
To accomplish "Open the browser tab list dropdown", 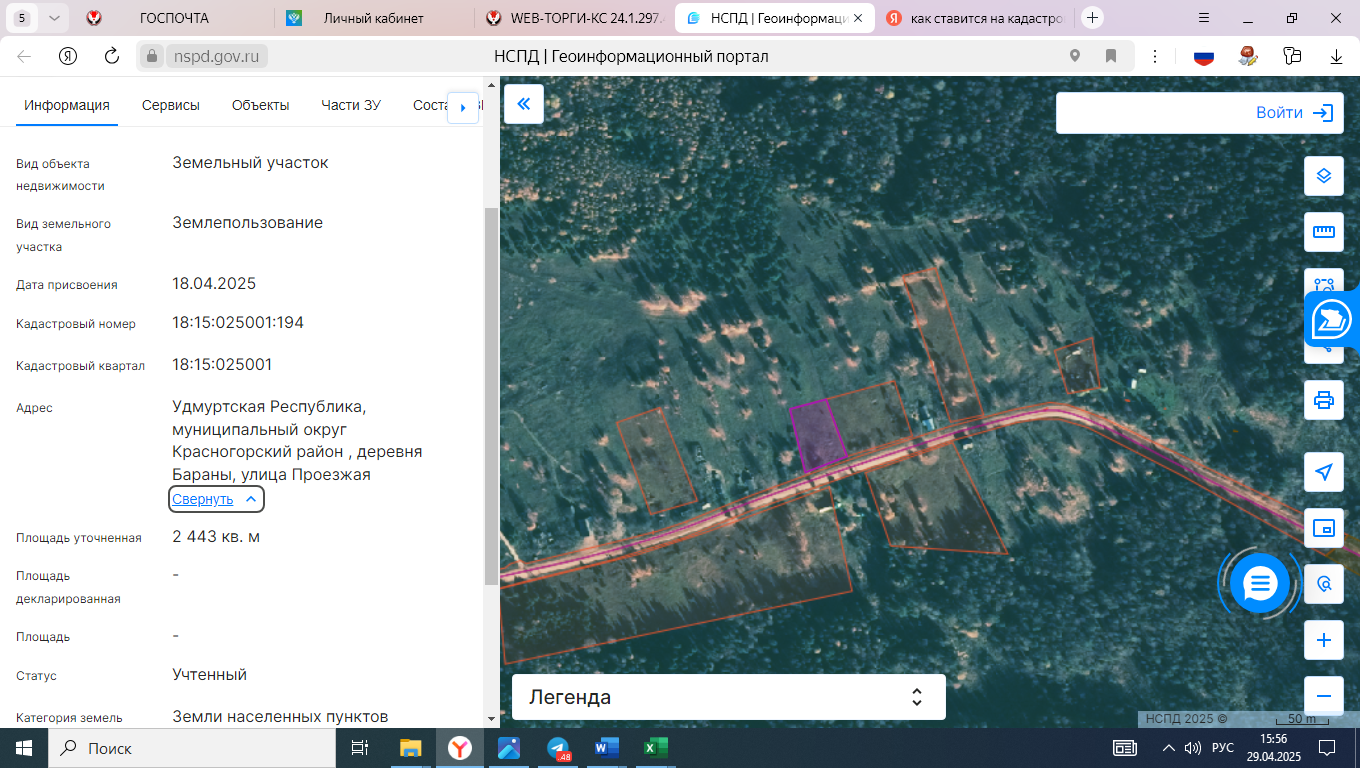I will [53, 18].
